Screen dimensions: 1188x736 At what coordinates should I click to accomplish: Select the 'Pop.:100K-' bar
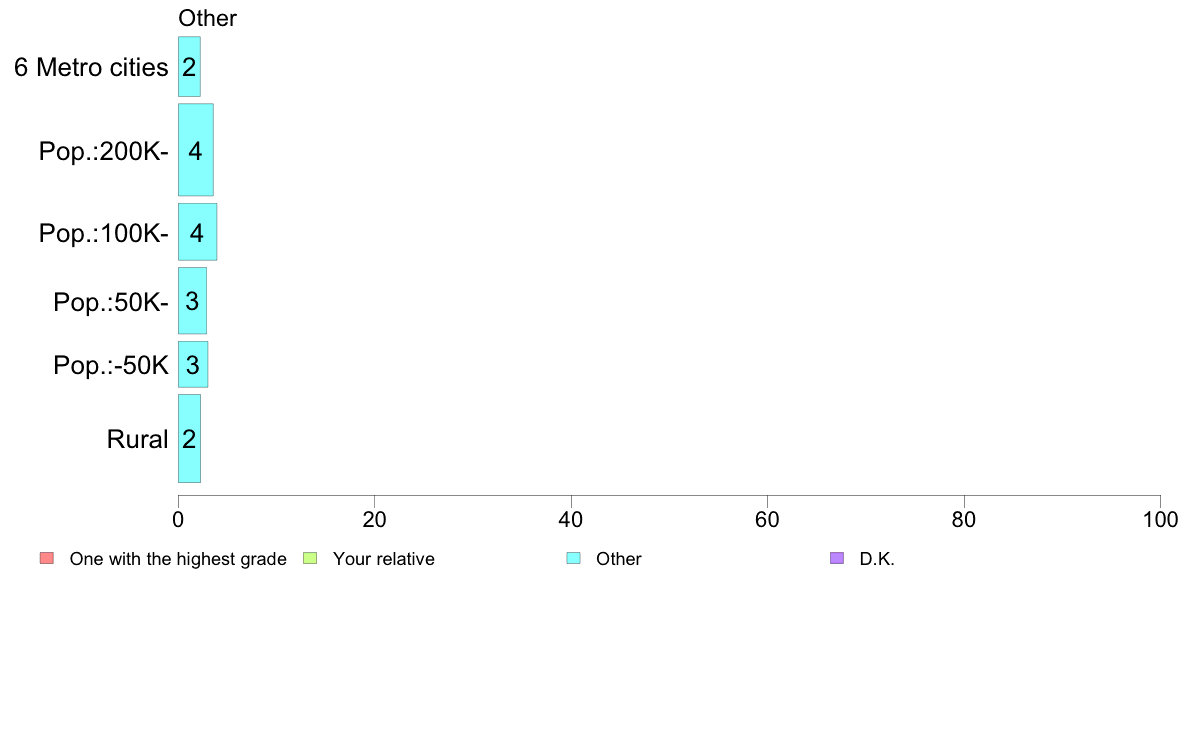(x=197, y=232)
